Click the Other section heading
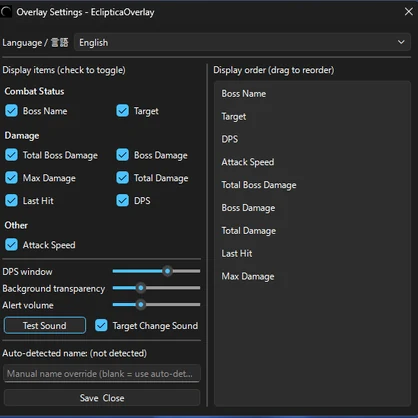Viewport: 418px width, 418px height. tap(16, 225)
